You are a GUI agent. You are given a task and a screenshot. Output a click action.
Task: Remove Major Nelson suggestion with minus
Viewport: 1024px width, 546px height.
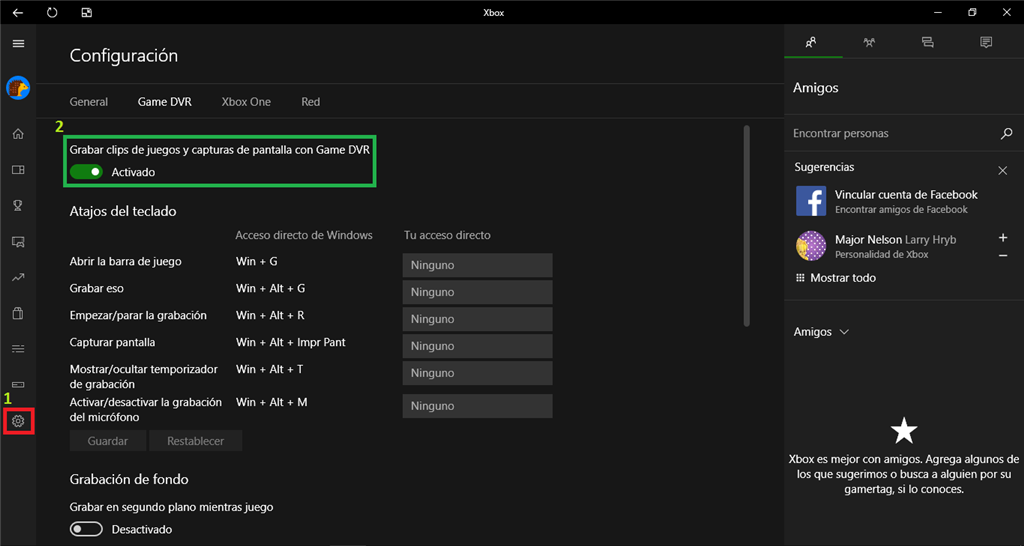[1003, 255]
